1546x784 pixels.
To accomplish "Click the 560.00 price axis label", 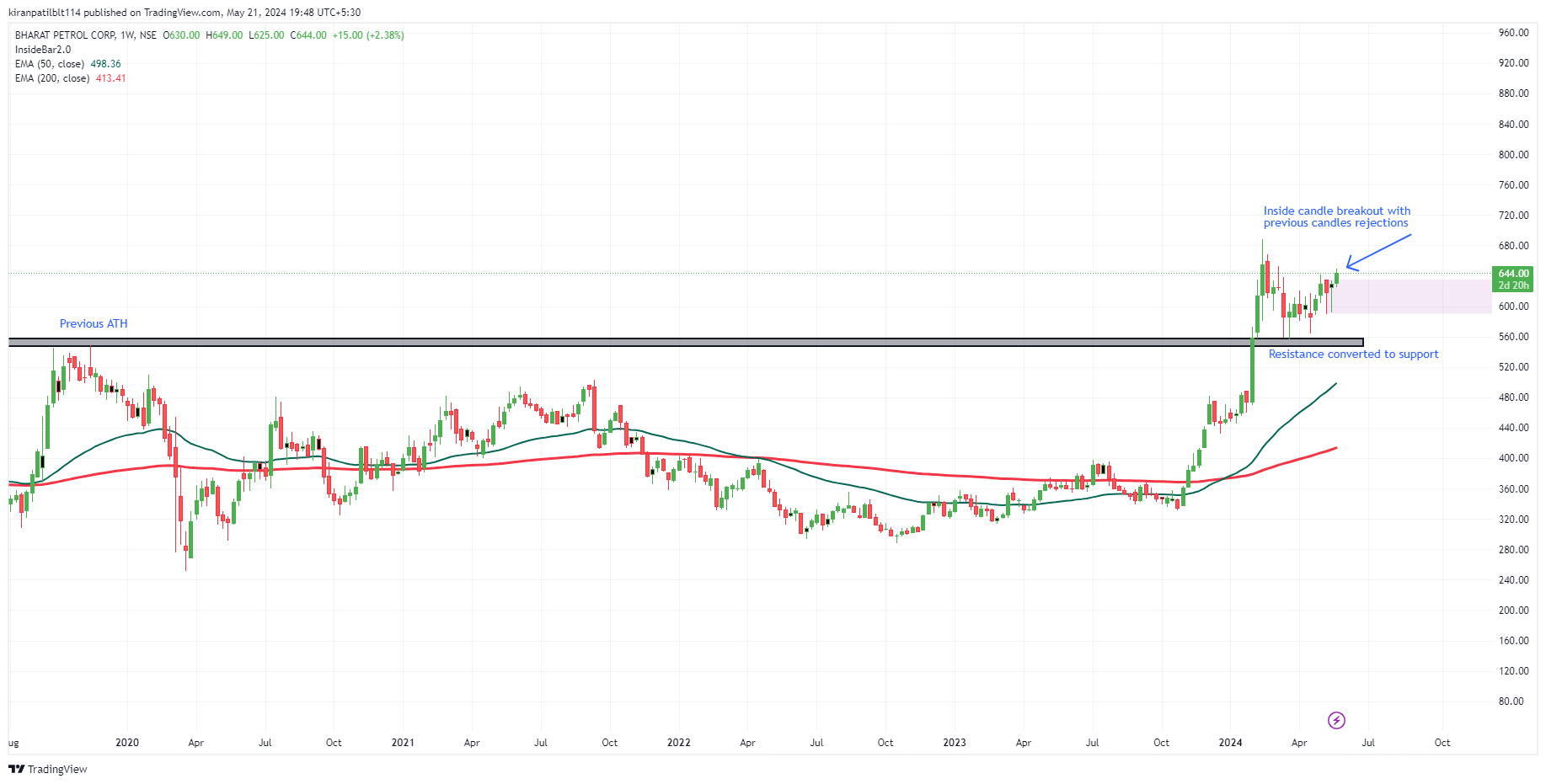I will click(x=1513, y=337).
